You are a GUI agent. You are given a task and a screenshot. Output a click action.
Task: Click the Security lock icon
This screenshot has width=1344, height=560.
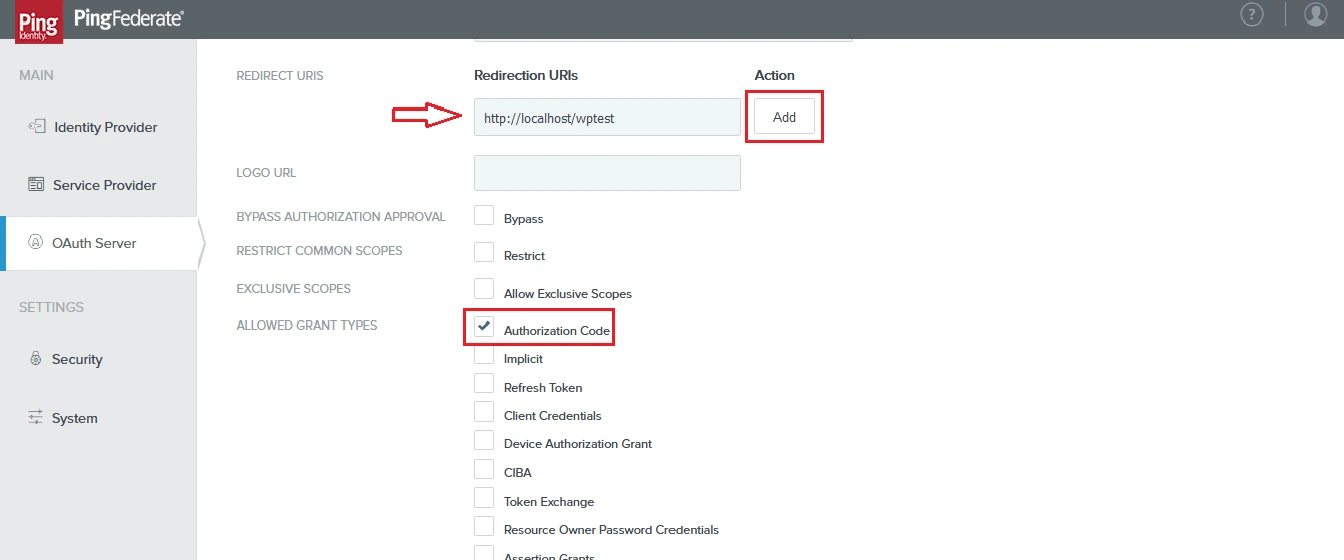click(36, 359)
